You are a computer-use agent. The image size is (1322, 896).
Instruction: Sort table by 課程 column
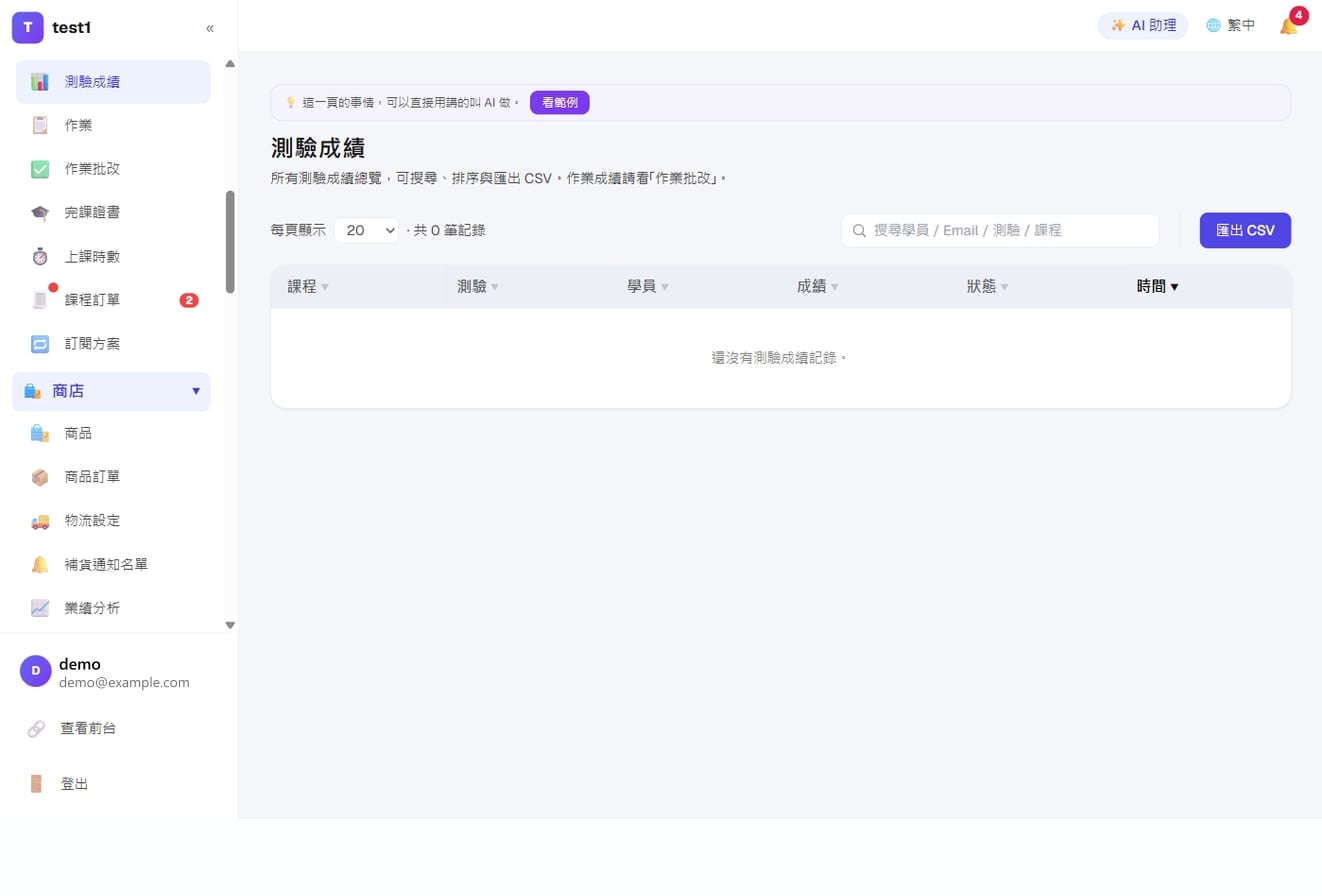(308, 287)
